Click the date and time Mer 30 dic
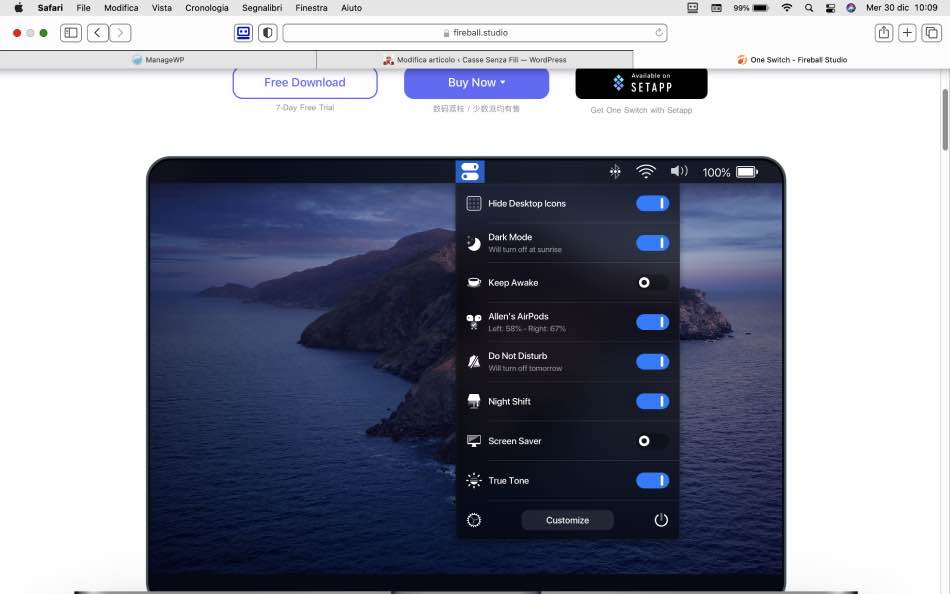Image resolution: width=950 pixels, height=594 pixels. pos(902,8)
